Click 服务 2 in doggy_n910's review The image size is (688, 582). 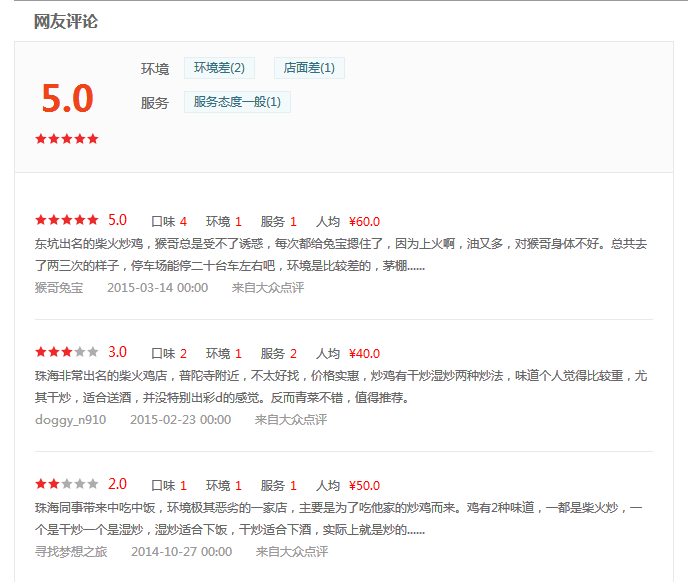pos(279,354)
